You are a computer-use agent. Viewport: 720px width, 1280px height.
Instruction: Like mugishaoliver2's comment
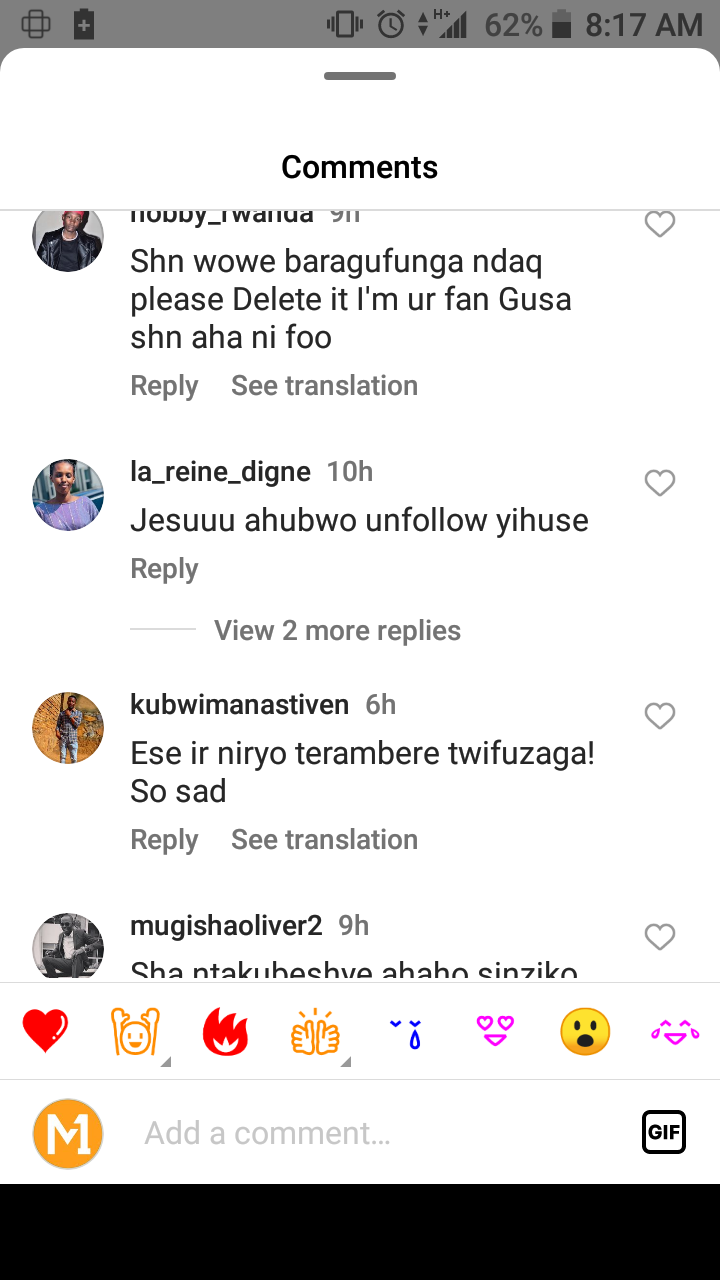[x=660, y=937]
